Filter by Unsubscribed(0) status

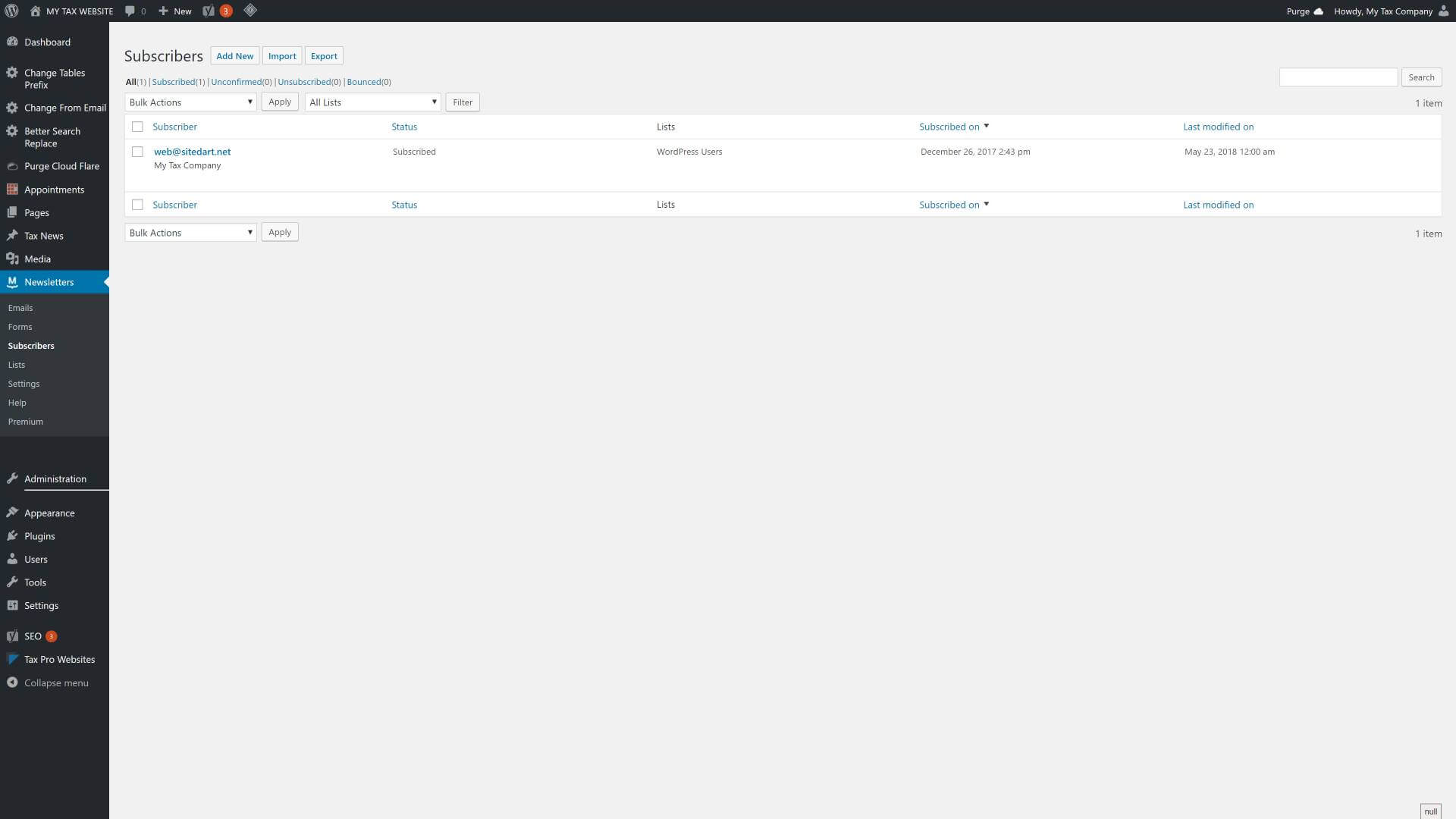click(x=309, y=82)
